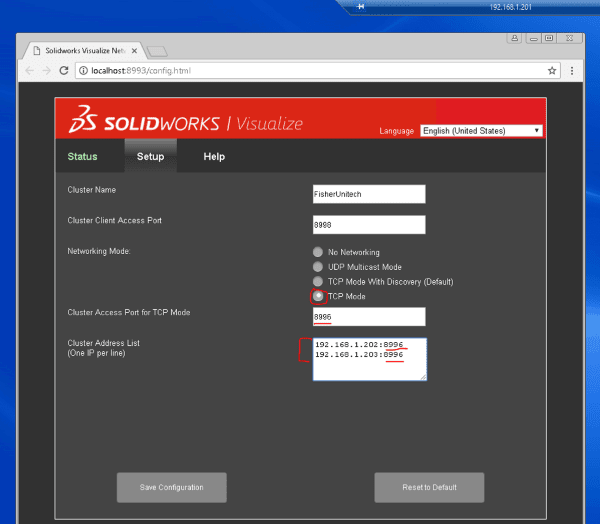Select No Networking mode
Screen dimensions: 600x524
[x=318, y=252]
